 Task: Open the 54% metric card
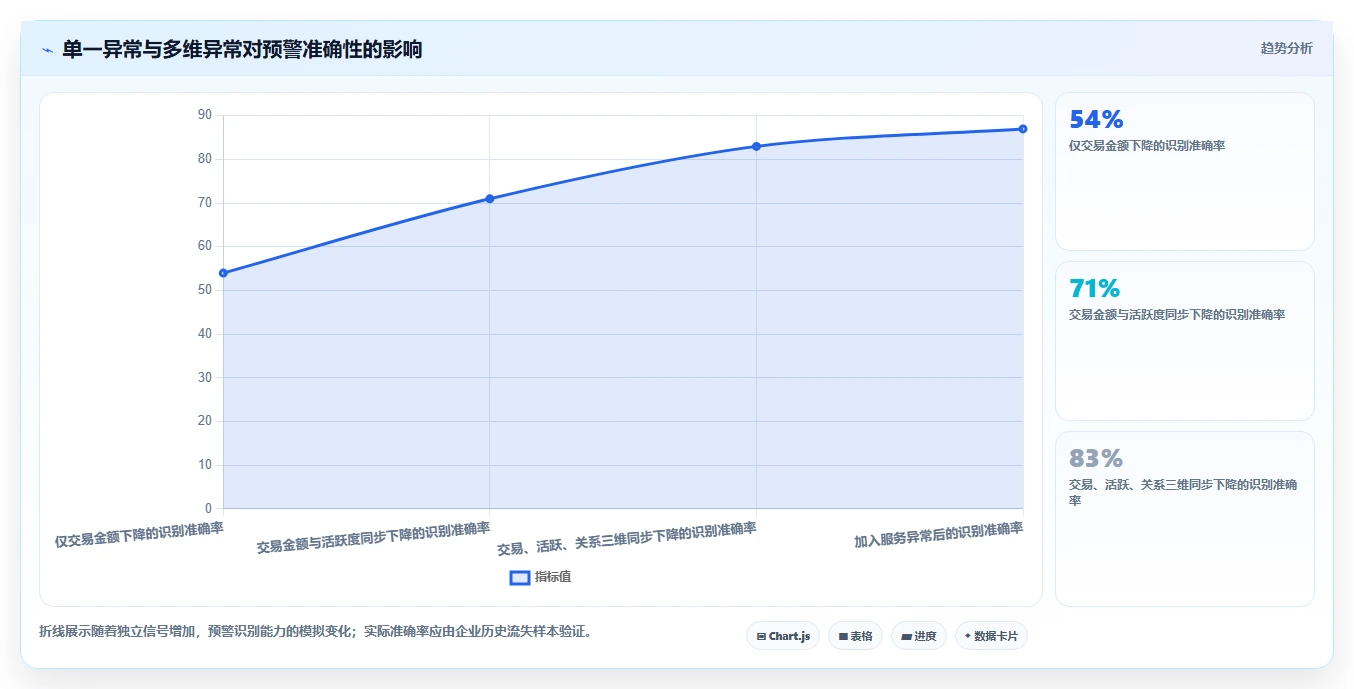pyautogui.click(x=1185, y=171)
